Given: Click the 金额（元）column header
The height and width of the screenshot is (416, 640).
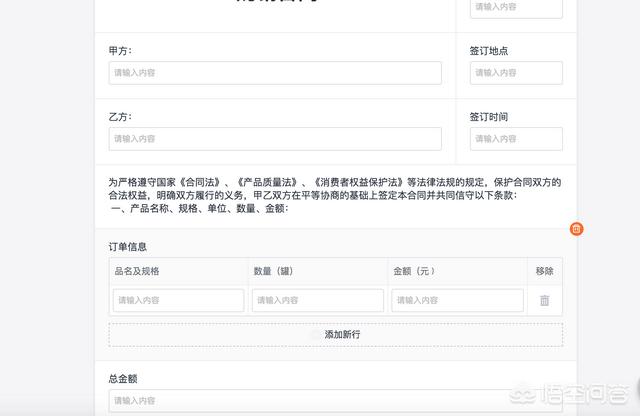Looking at the screenshot, I should pos(413,271).
